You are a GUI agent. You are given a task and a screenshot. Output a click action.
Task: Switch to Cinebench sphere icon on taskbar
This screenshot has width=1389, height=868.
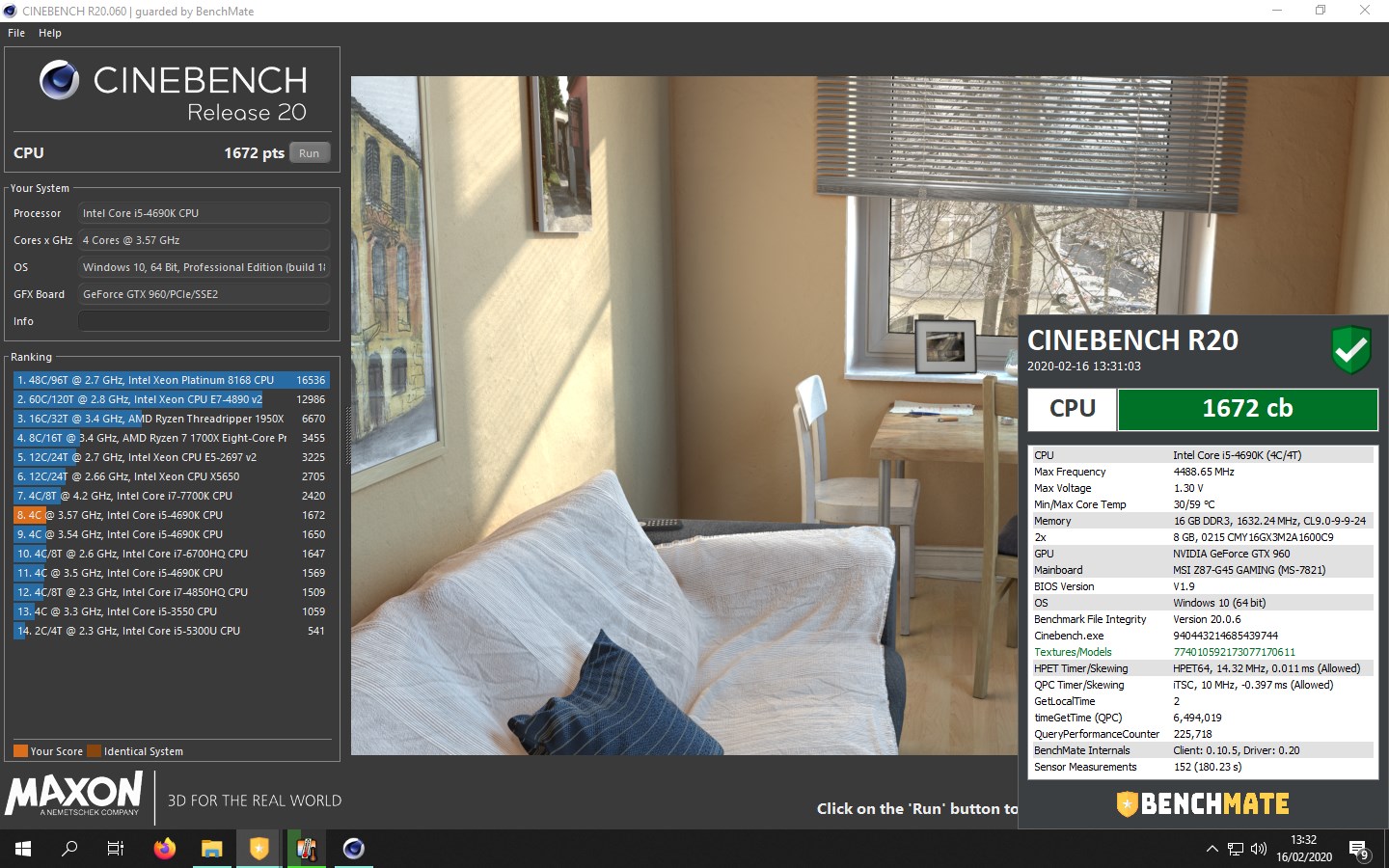tap(353, 849)
